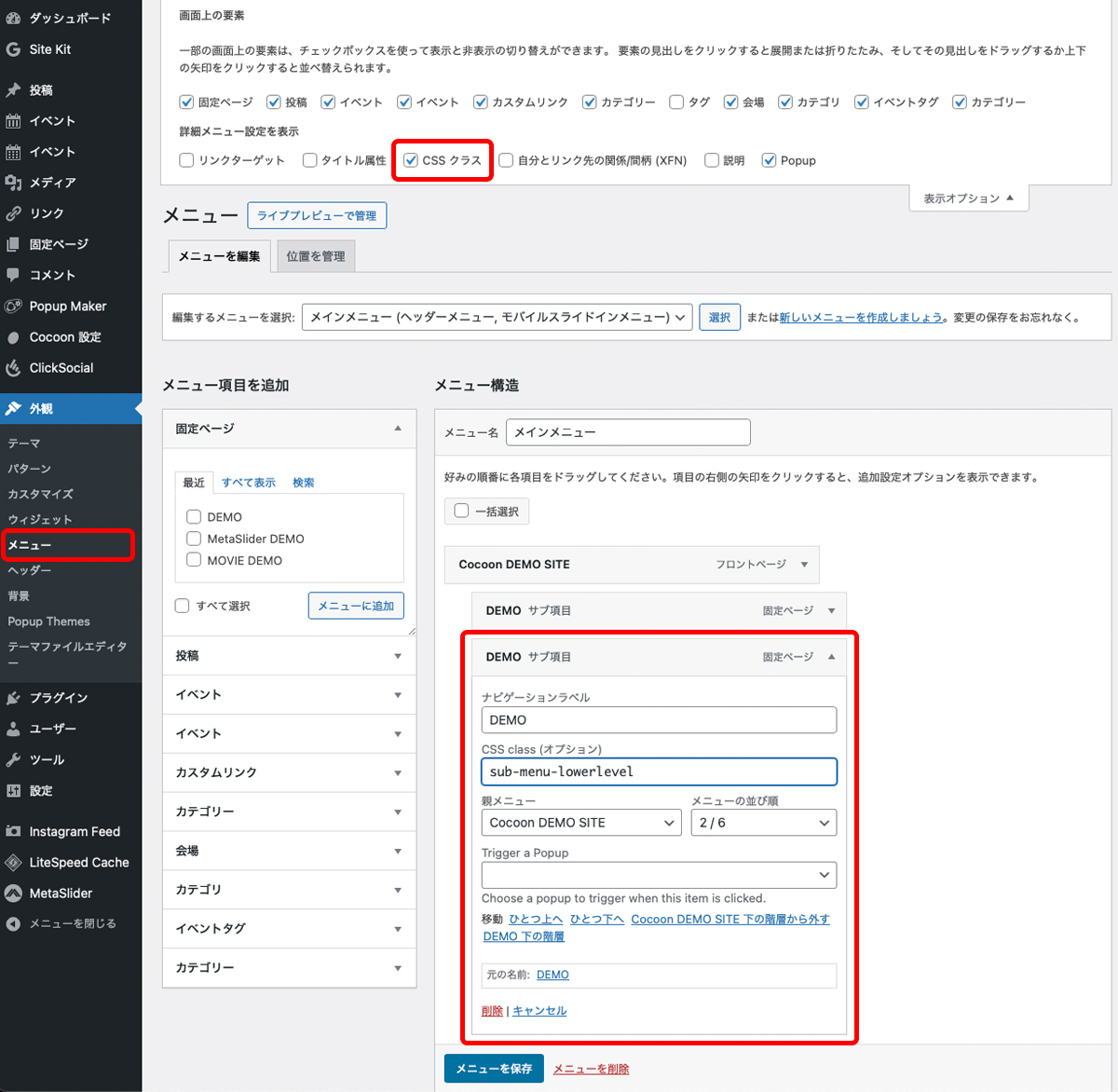Disable the CSS クラス checkbox
The height and width of the screenshot is (1092, 1118).
411,160
